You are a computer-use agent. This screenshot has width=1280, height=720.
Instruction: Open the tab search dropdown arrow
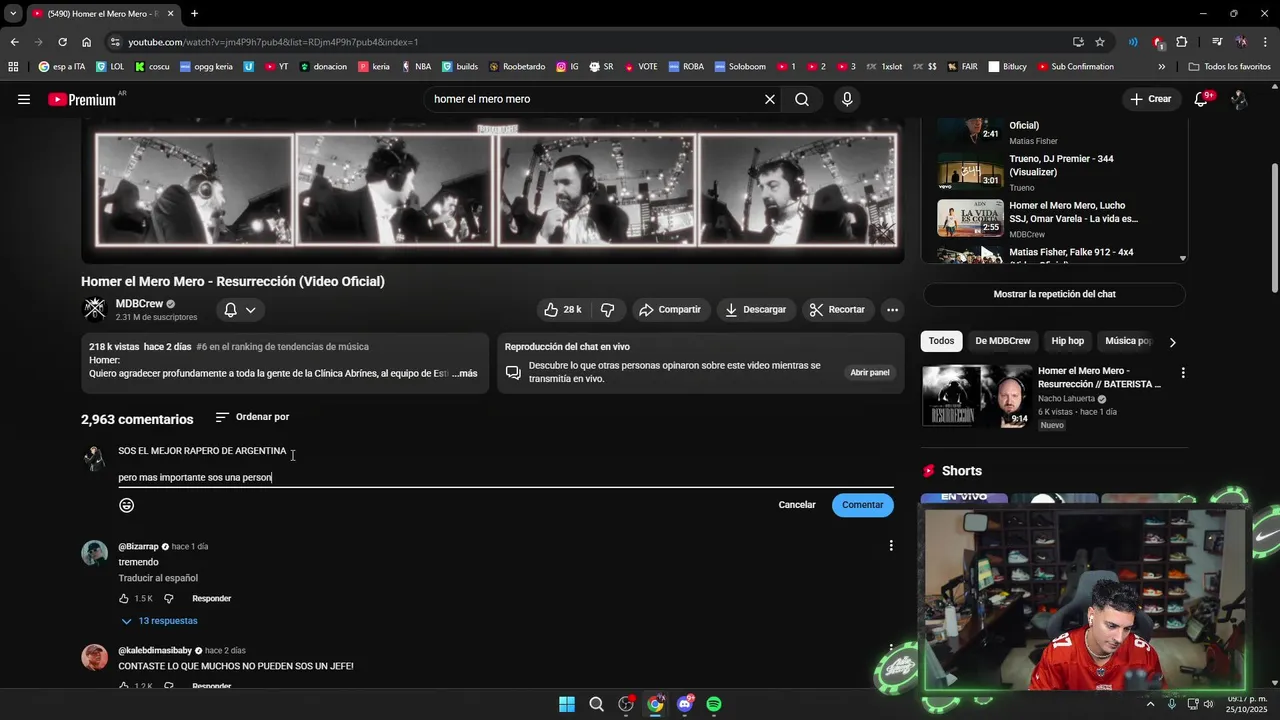point(13,14)
